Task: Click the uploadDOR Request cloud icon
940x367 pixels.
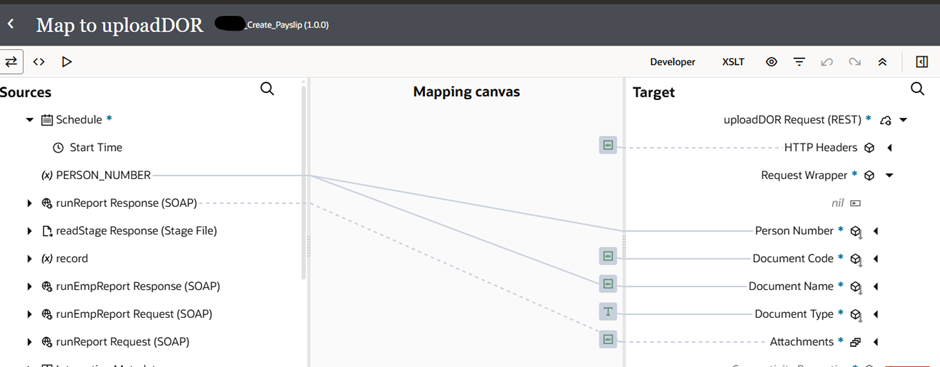Action: point(885,120)
